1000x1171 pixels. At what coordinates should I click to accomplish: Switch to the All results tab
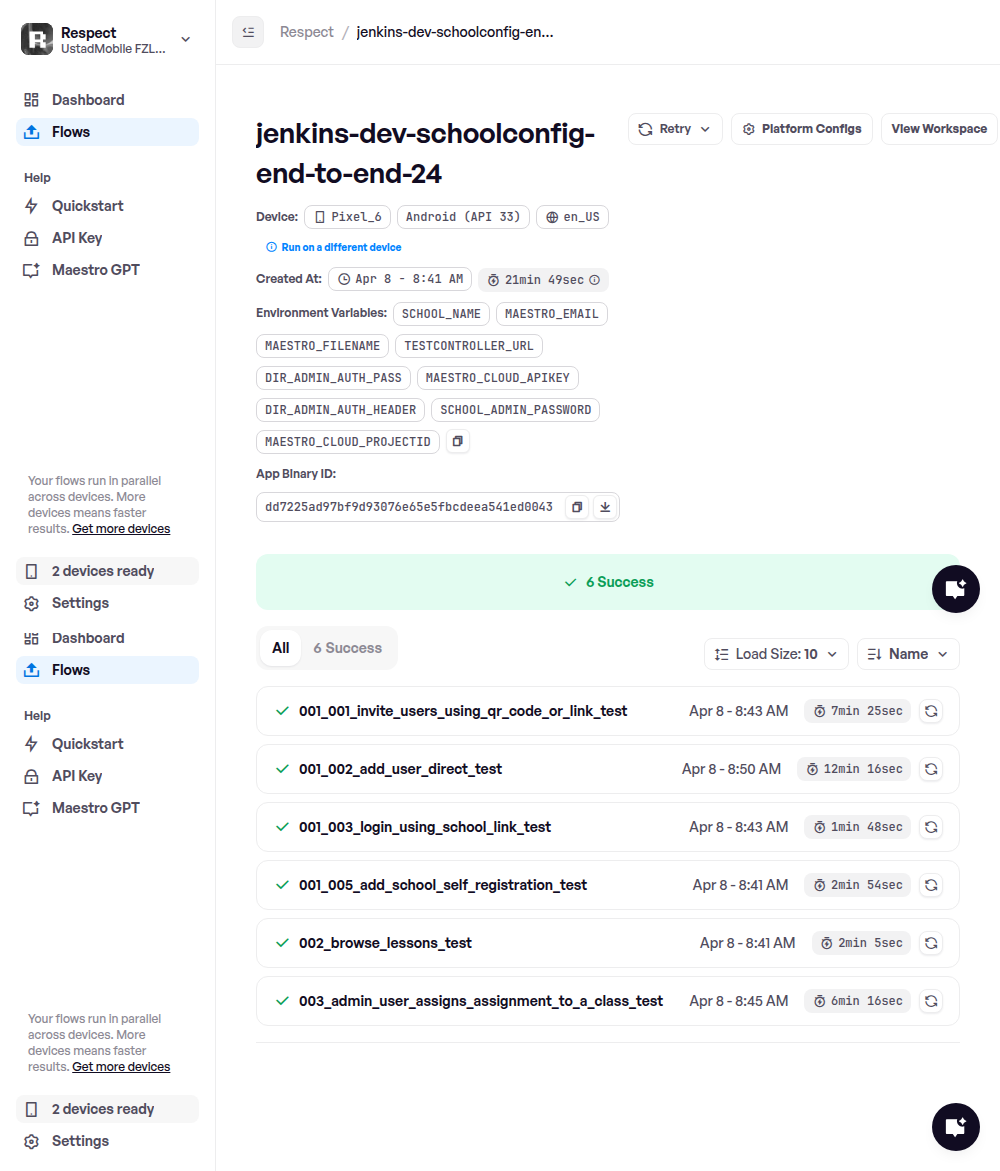click(281, 648)
